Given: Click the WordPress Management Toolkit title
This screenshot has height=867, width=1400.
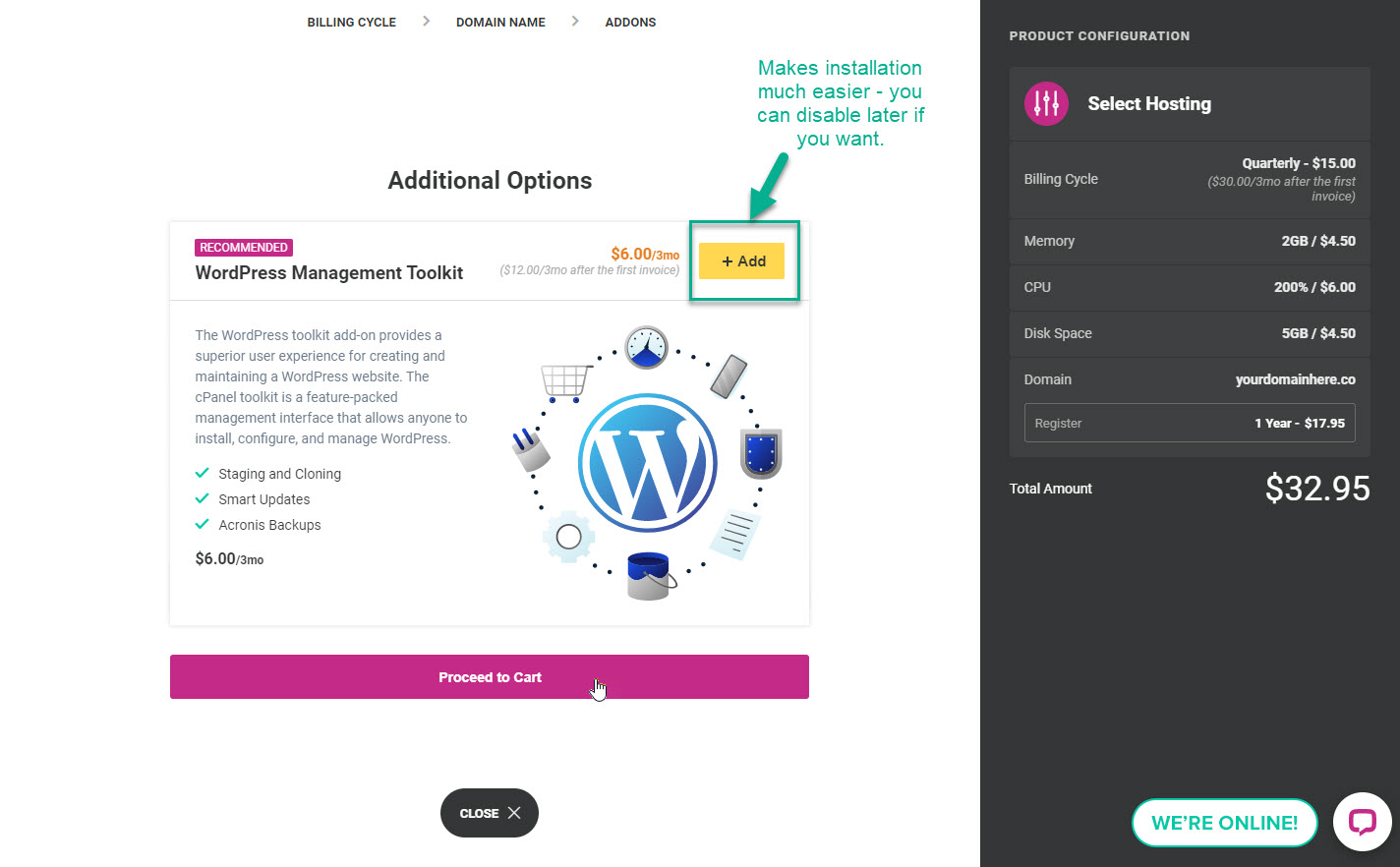Looking at the screenshot, I should [329, 273].
